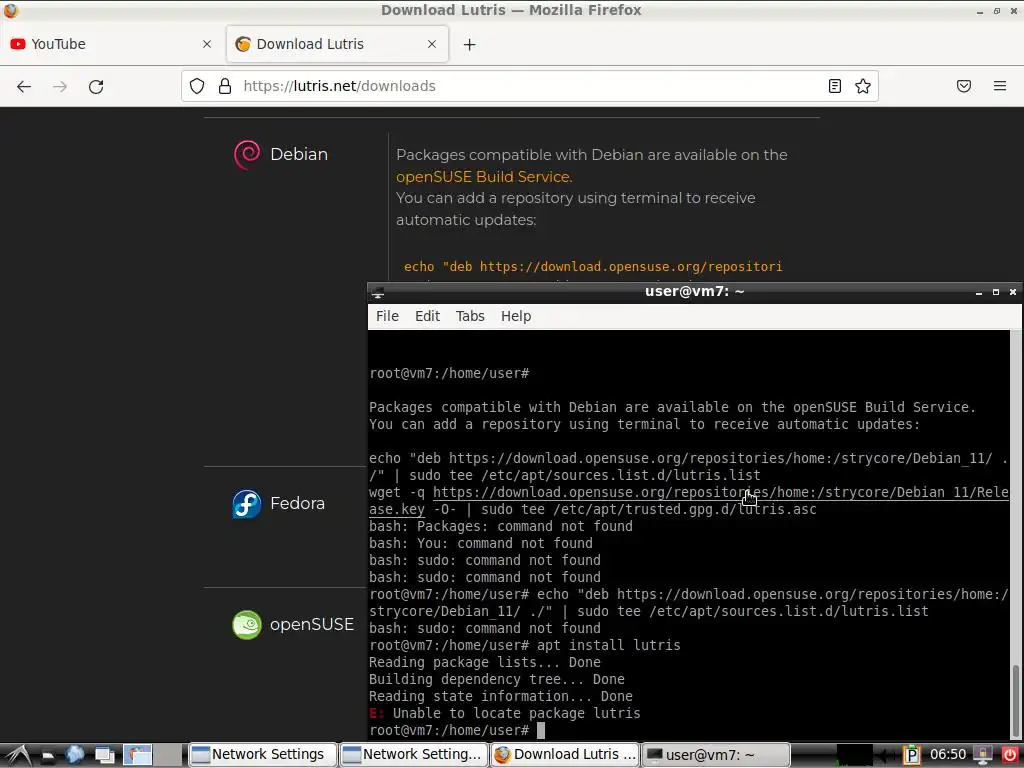The height and width of the screenshot is (768, 1024).
Task: Open the Save to Pocket icon
Action: [964, 86]
